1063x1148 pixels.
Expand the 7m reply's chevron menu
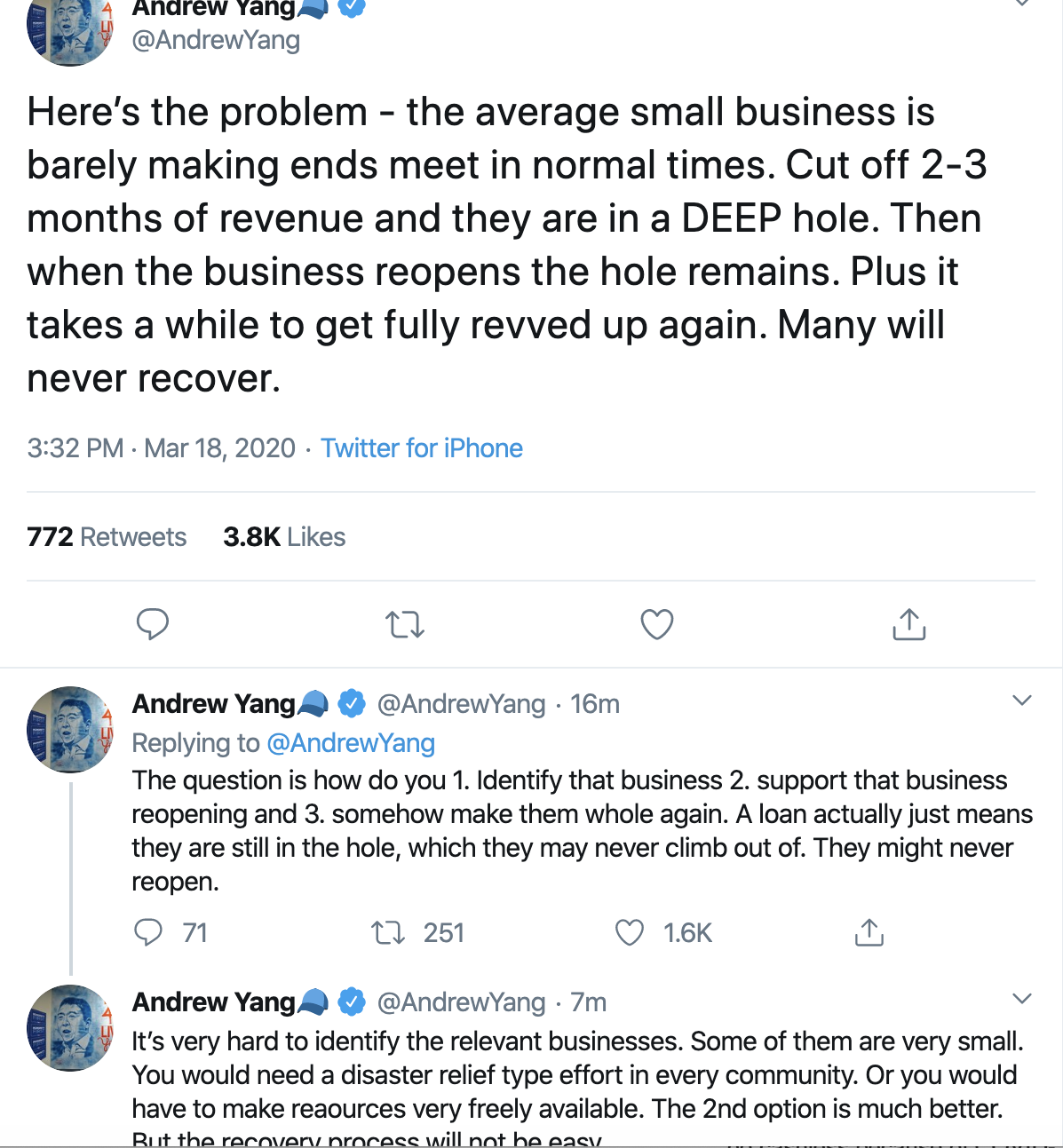[x=1022, y=999]
